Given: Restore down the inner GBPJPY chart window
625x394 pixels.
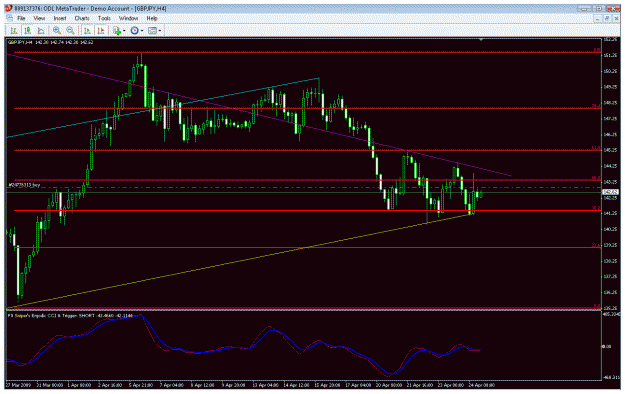Looking at the screenshot, I should point(607,18).
